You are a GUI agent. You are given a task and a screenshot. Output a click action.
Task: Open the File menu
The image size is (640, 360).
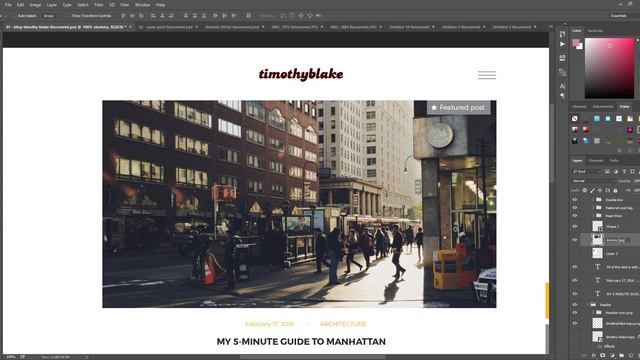point(8,5)
